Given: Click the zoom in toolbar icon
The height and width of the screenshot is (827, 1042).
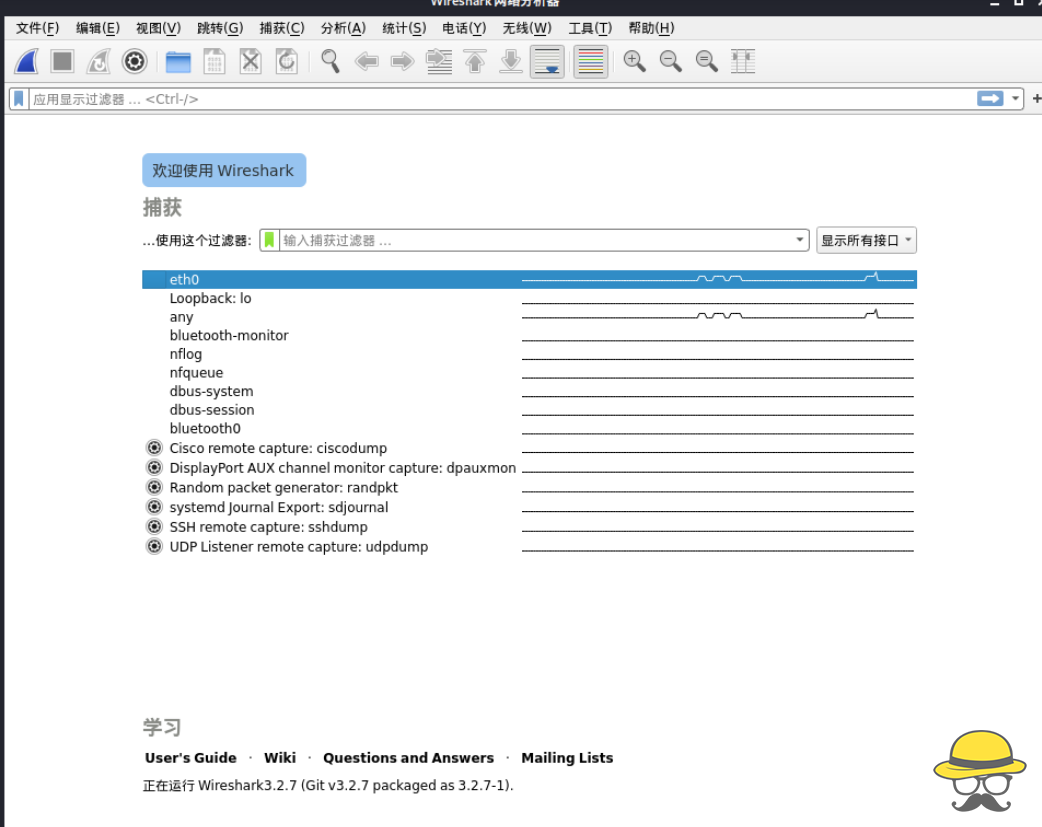Looking at the screenshot, I should coord(634,61).
